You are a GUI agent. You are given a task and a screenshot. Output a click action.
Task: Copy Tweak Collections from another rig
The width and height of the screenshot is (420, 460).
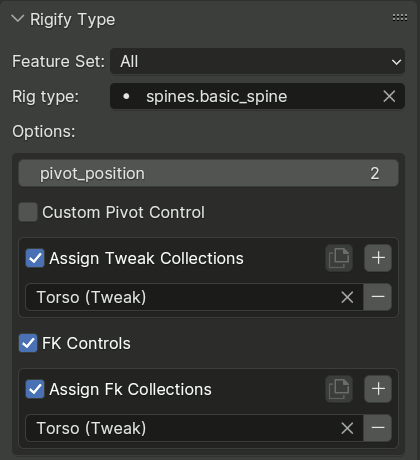click(339, 258)
